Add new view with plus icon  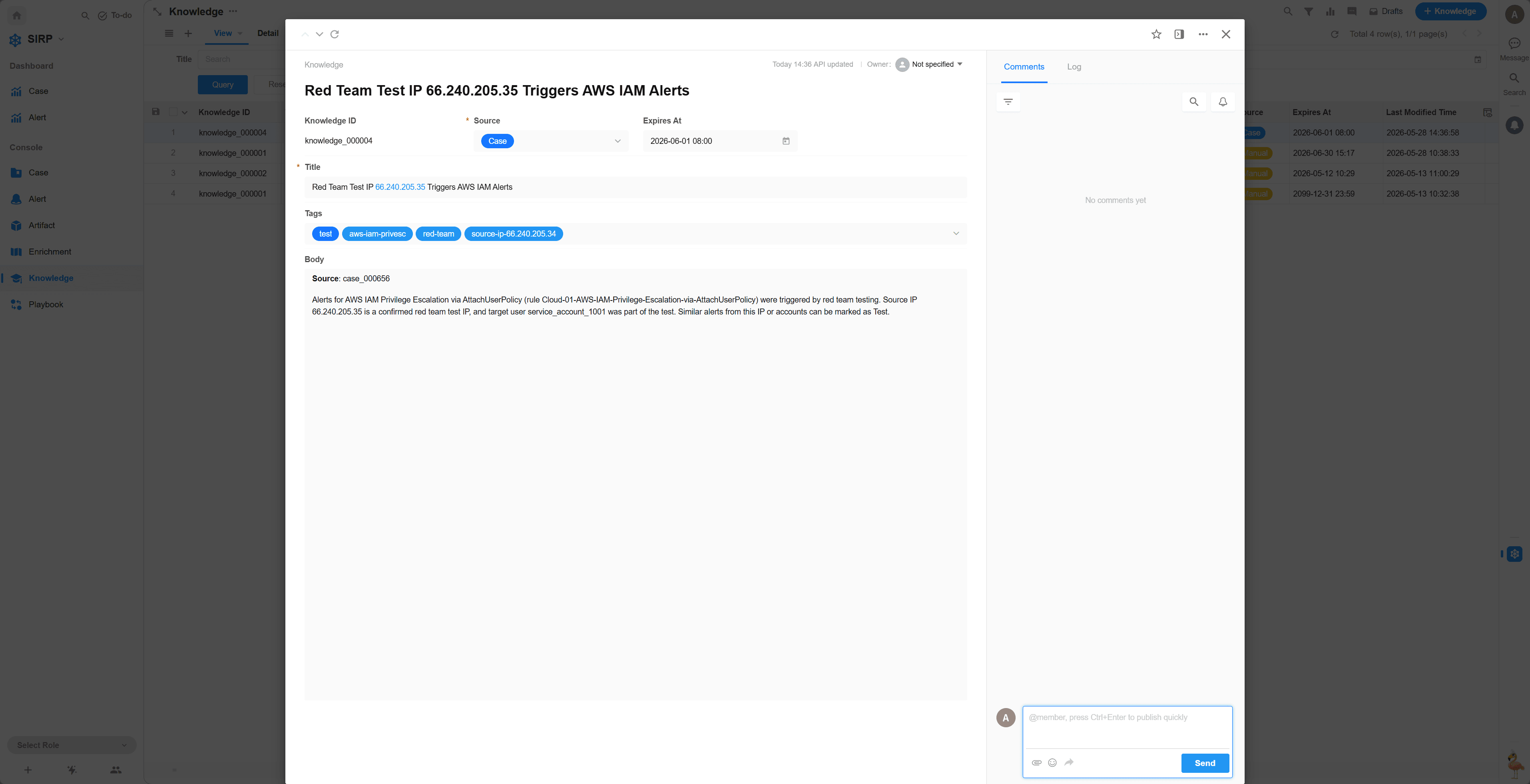tap(188, 34)
